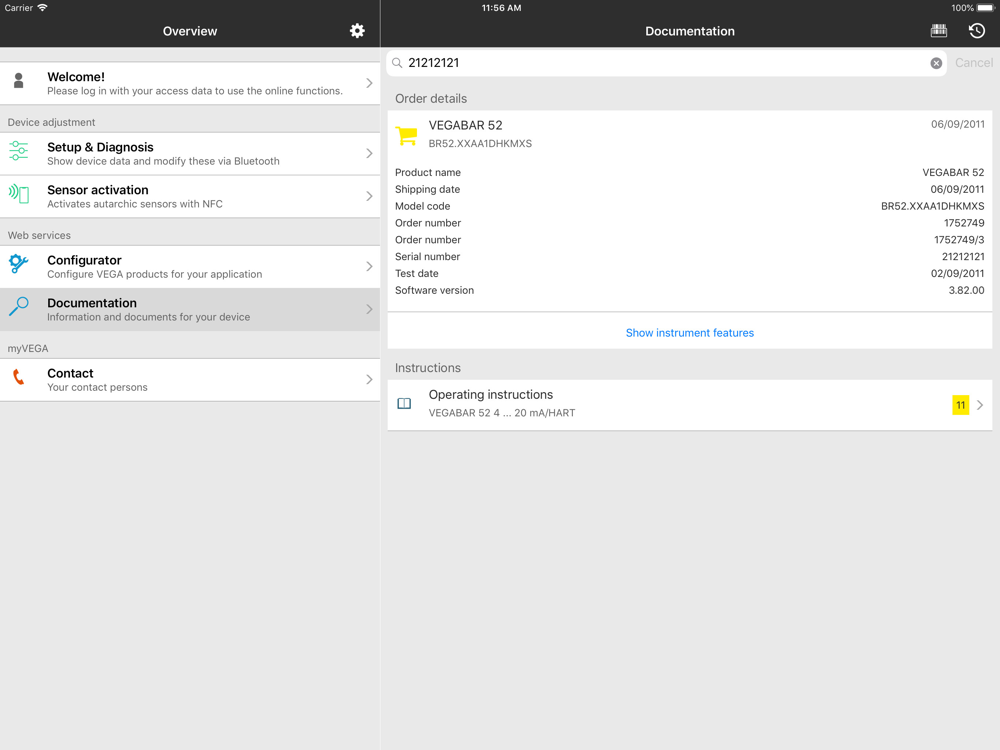This screenshot has width=1000, height=750.
Task: Open search history clock icon
Action: 976,31
